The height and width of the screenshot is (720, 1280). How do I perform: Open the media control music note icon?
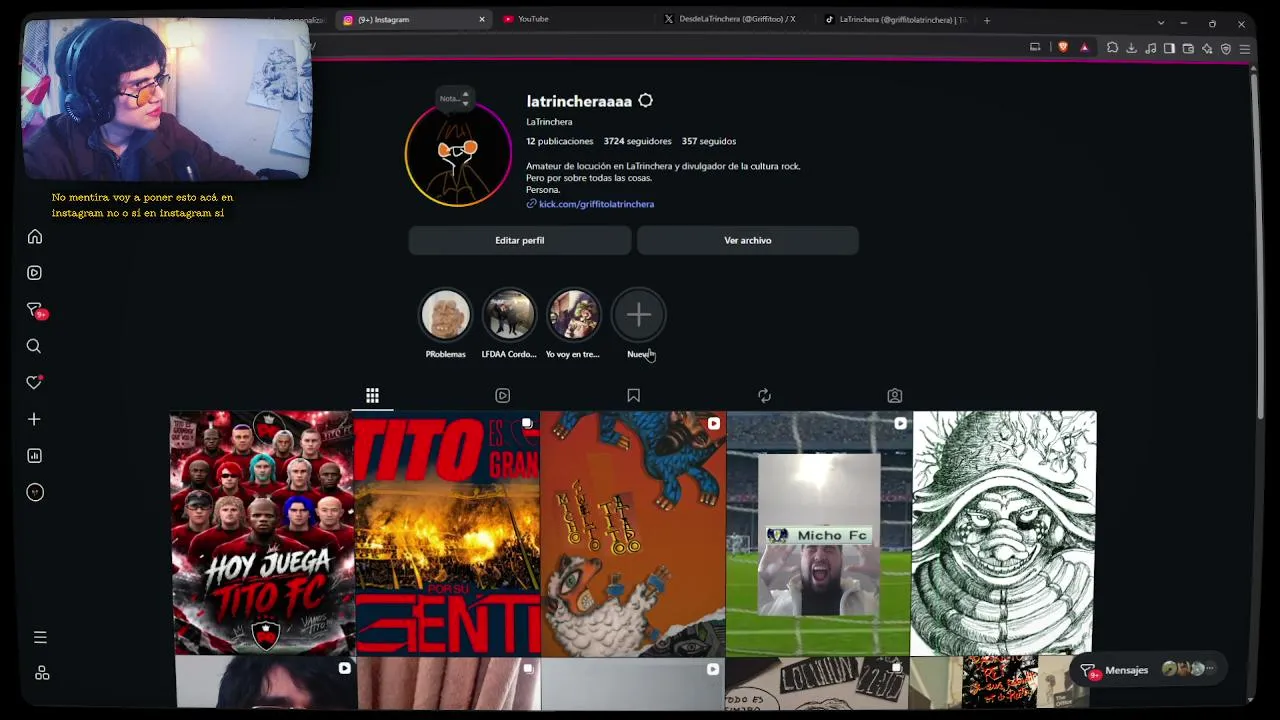pyautogui.click(x=1150, y=48)
